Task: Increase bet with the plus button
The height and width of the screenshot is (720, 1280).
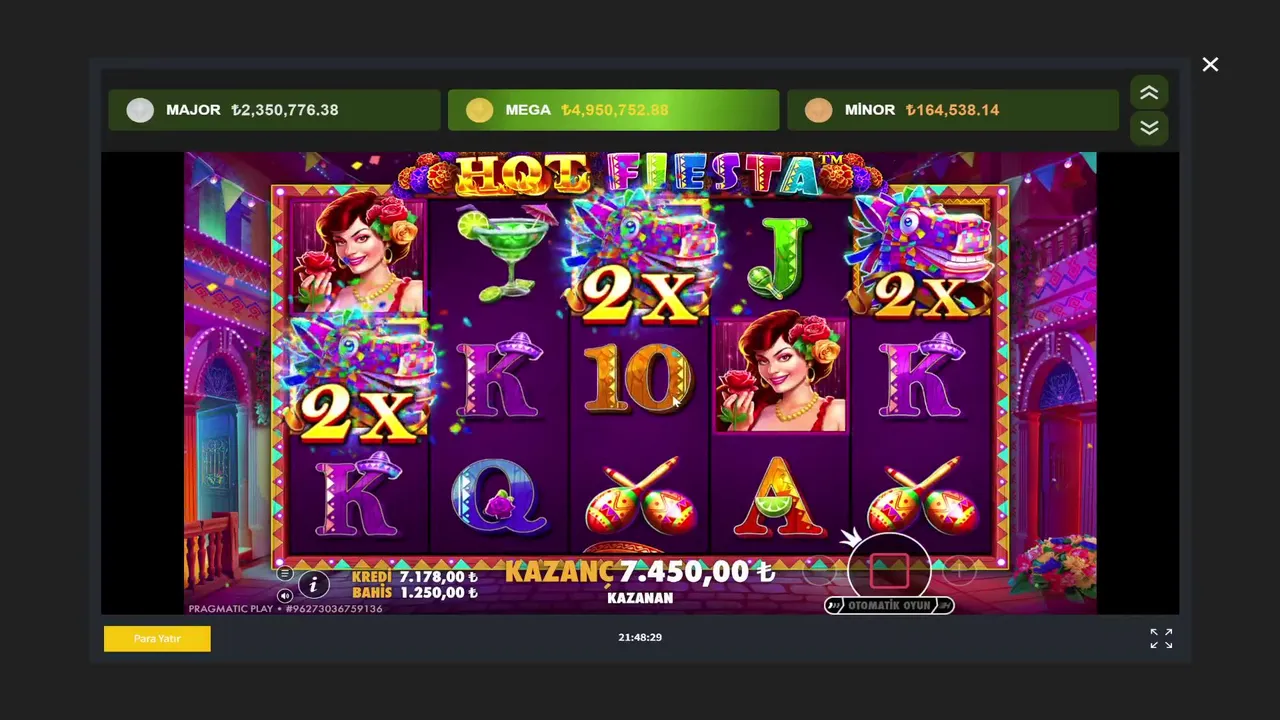Action: coord(958,571)
